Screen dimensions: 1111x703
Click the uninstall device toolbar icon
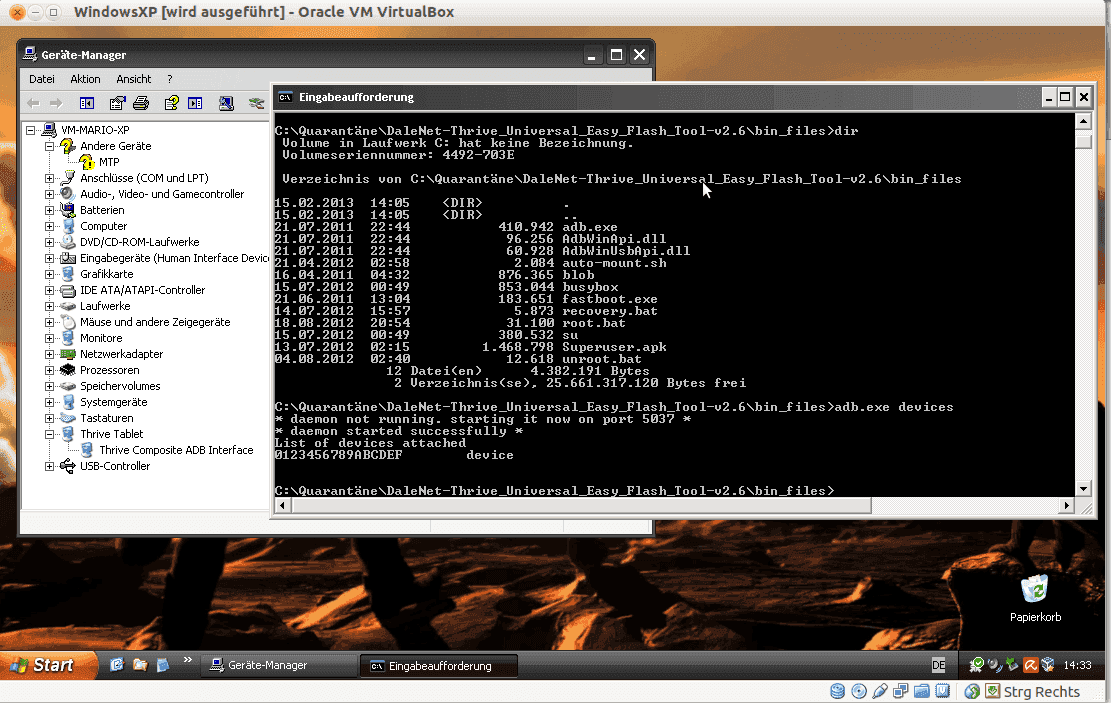(256, 103)
